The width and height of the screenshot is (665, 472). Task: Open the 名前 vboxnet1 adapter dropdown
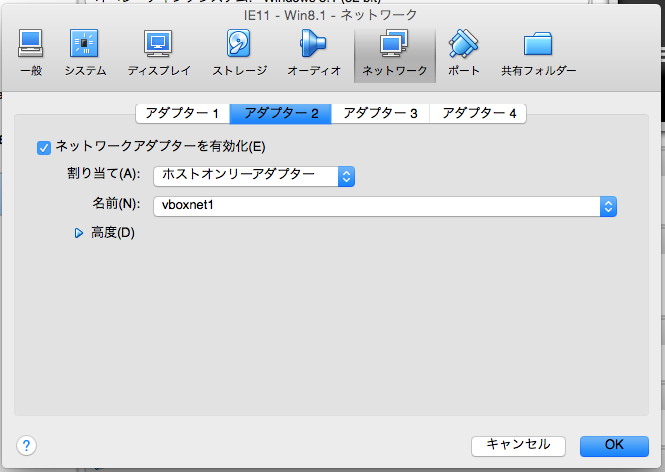tap(385, 205)
